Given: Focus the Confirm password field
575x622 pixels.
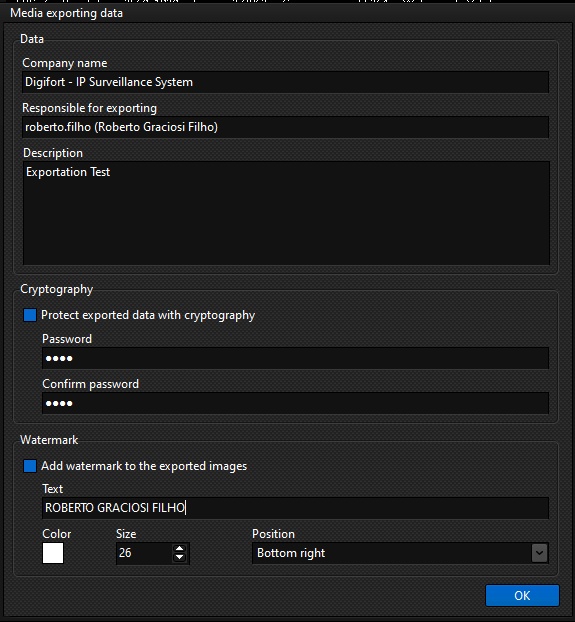Looking at the screenshot, I should click(295, 403).
